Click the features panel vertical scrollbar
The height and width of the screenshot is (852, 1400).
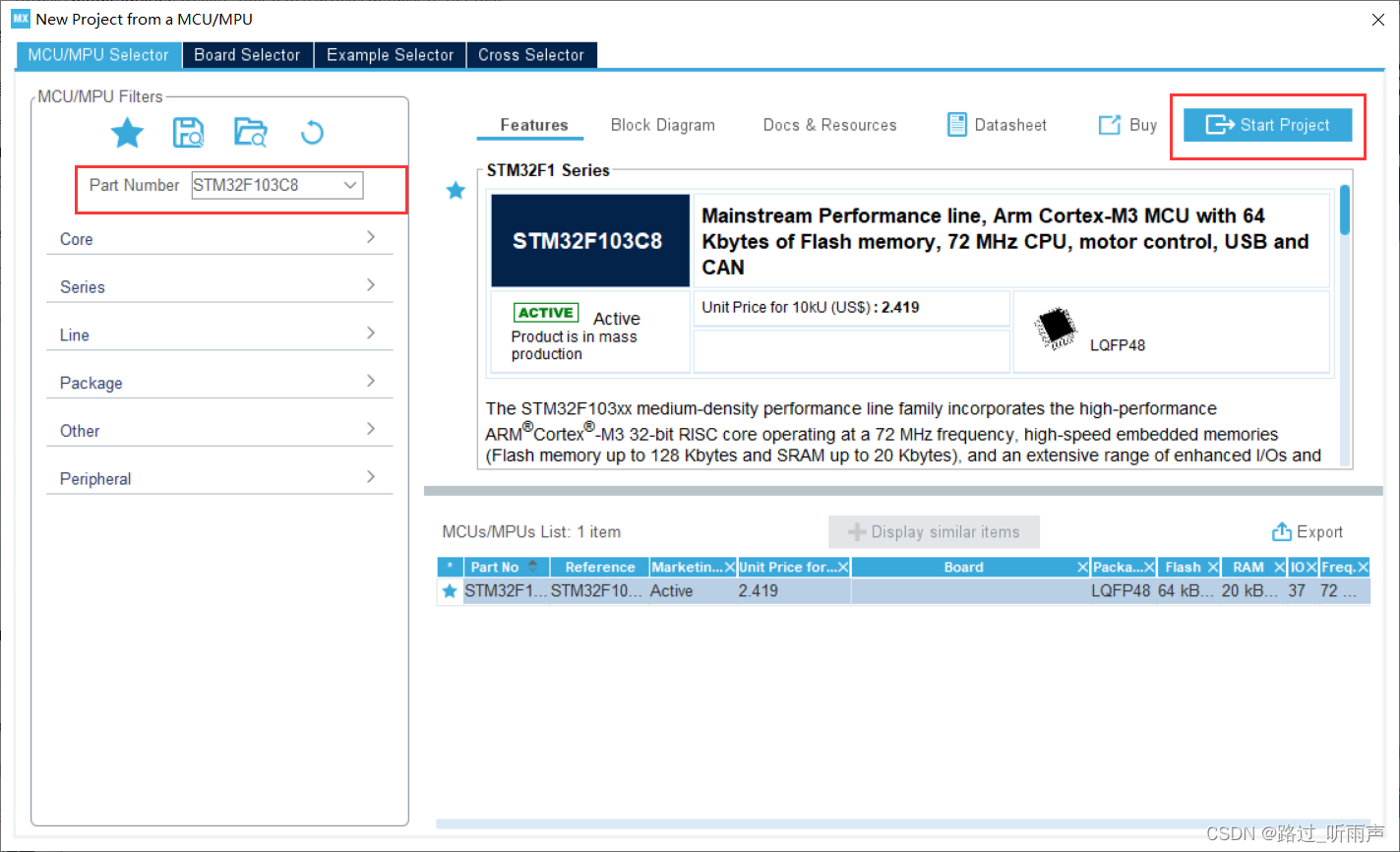click(x=1345, y=211)
